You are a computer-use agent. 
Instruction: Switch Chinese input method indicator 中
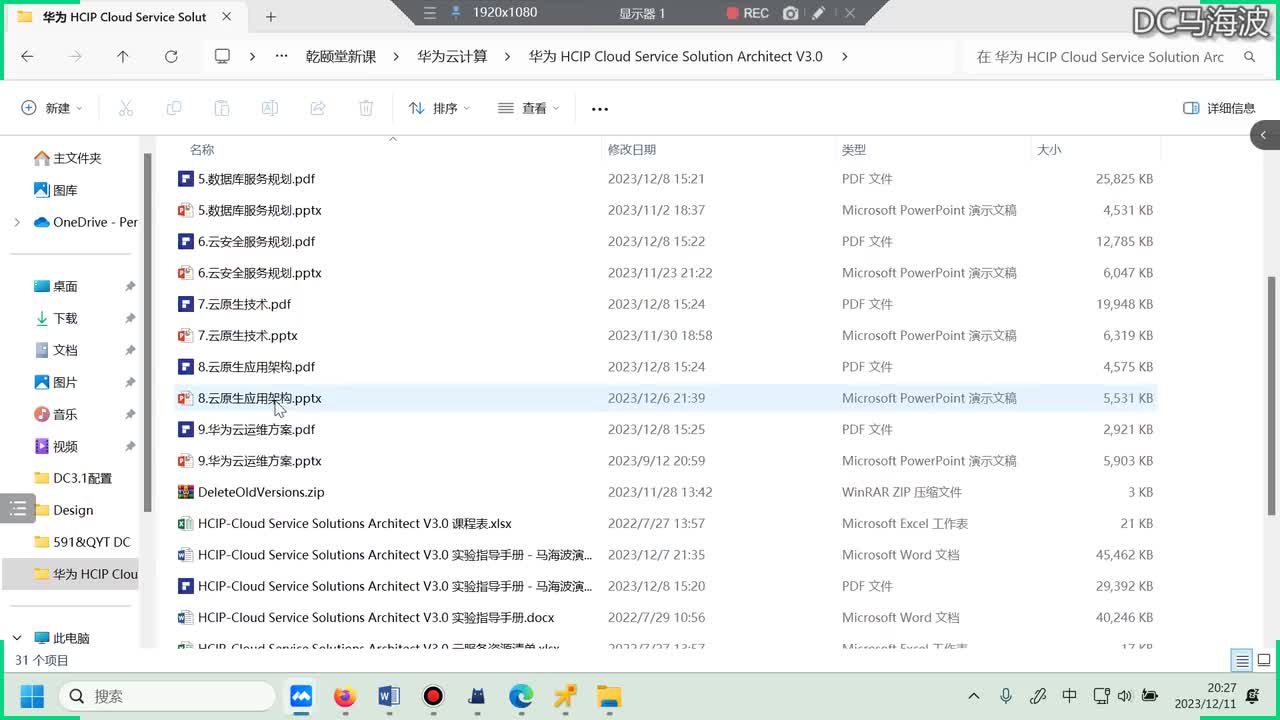tap(1069, 696)
